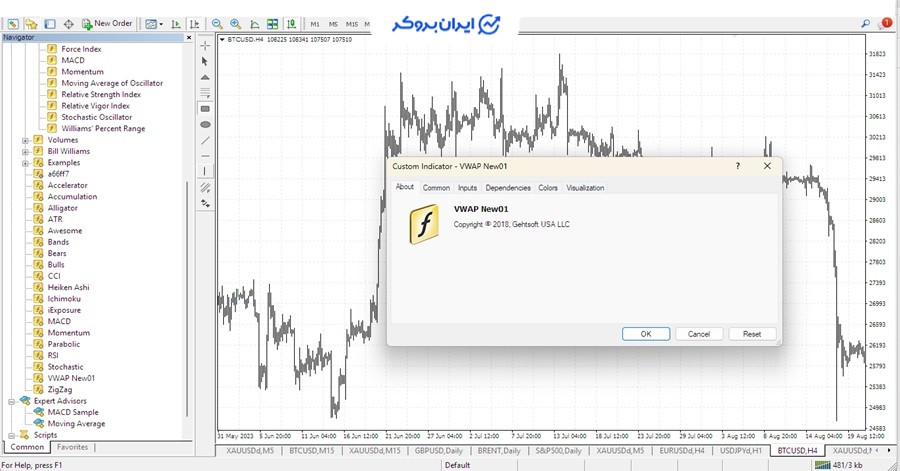Click the search magnifier icon

coord(865,22)
